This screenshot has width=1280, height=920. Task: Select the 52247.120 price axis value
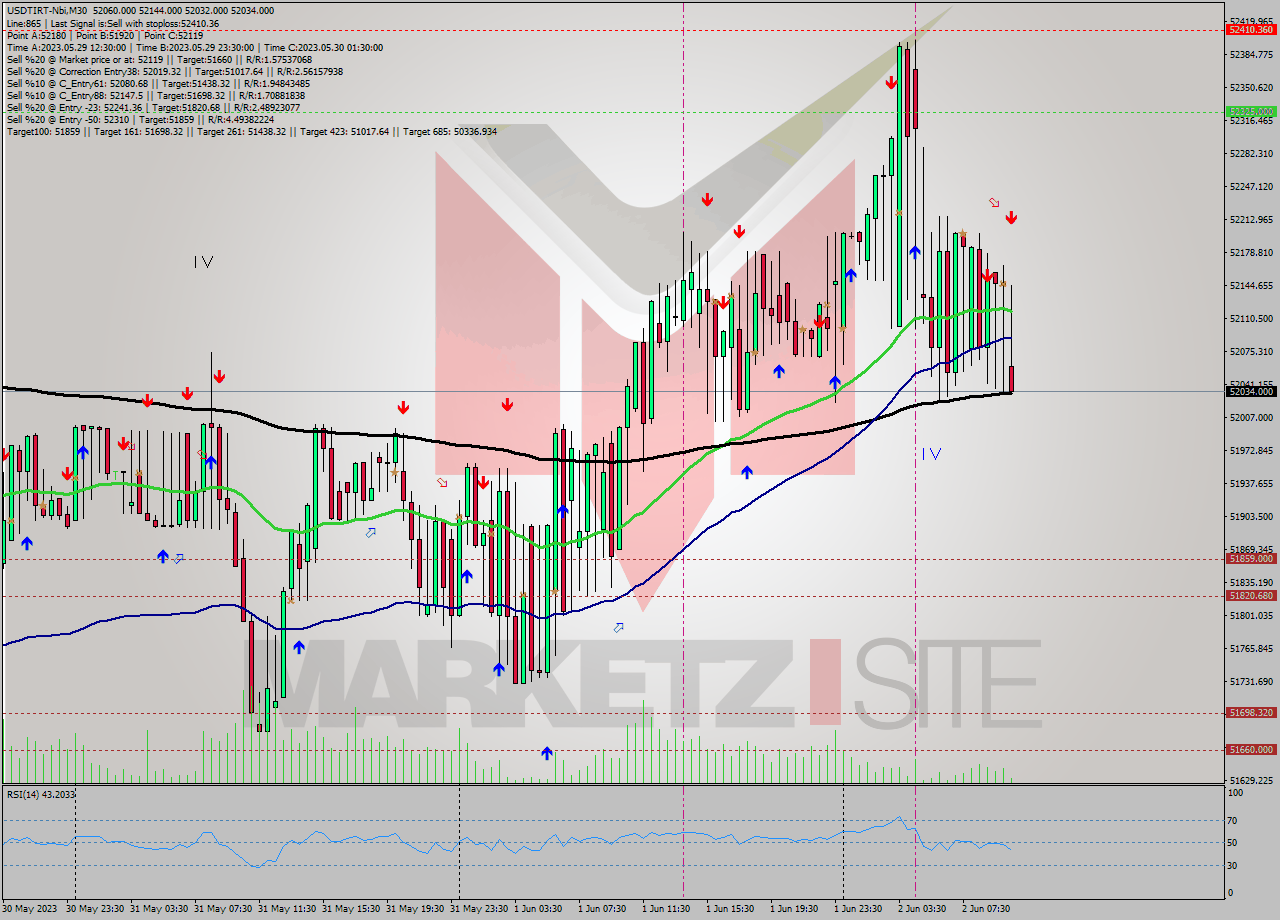[1251, 186]
